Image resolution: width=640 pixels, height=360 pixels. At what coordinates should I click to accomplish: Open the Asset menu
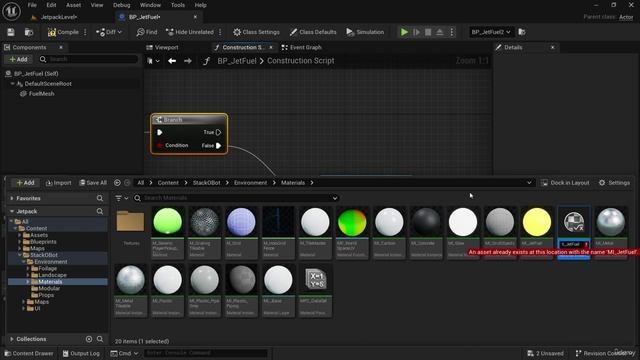pos(73,5)
